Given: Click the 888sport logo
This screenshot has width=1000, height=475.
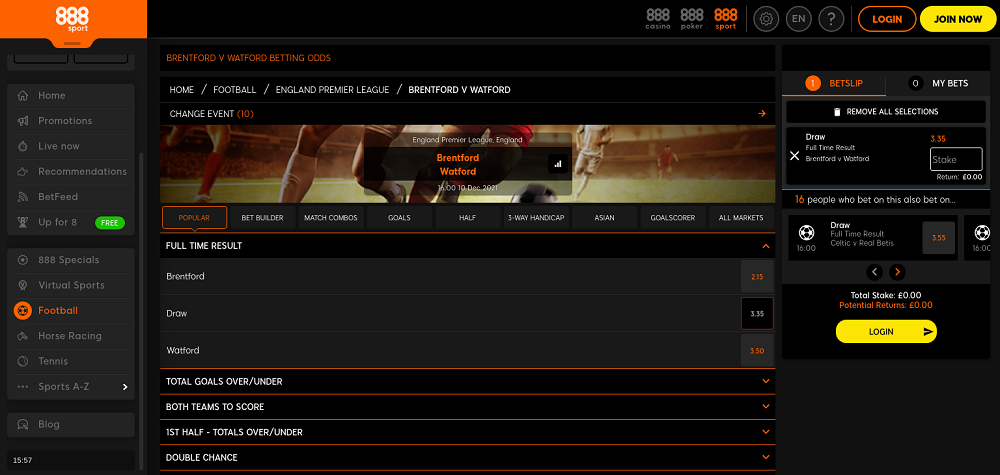Looking at the screenshot, I should tap(72, 19).
